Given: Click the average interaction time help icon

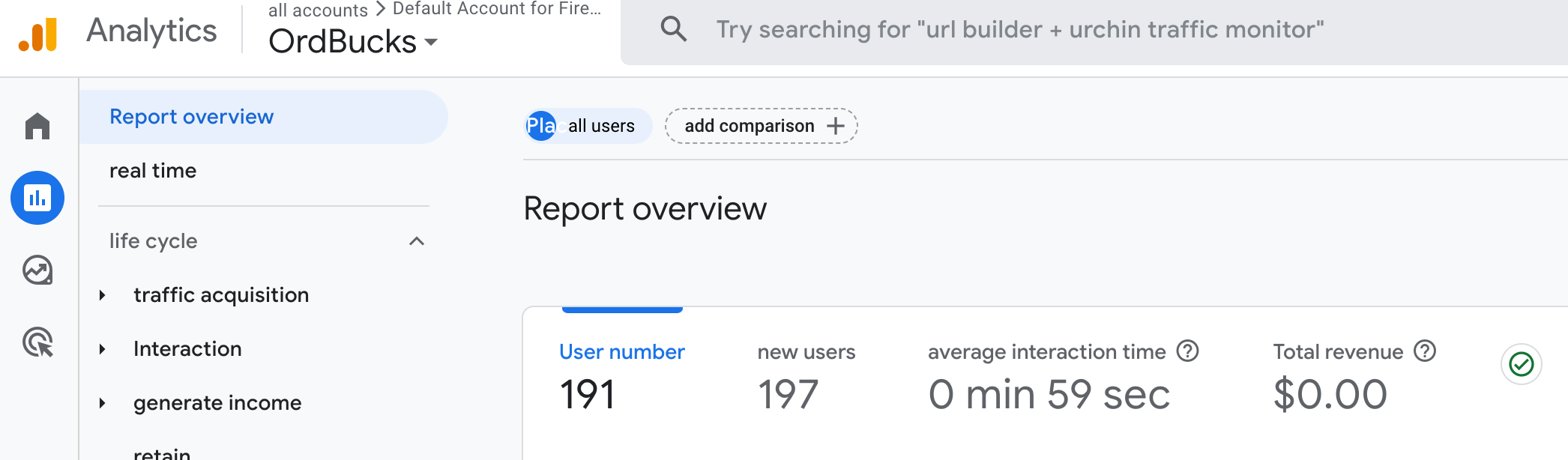Looking at the screenshot, I should [1188, 351].
